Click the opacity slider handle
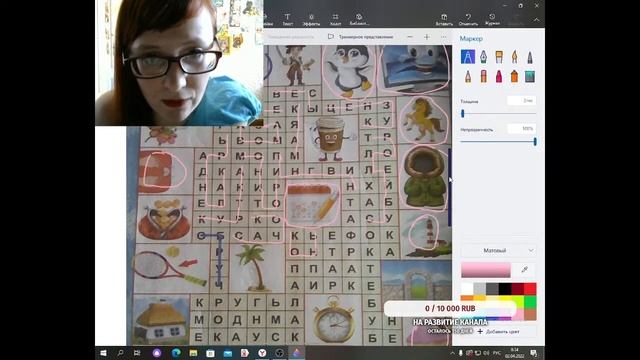Viewport: 640px width, 360px height. [535, 142]
